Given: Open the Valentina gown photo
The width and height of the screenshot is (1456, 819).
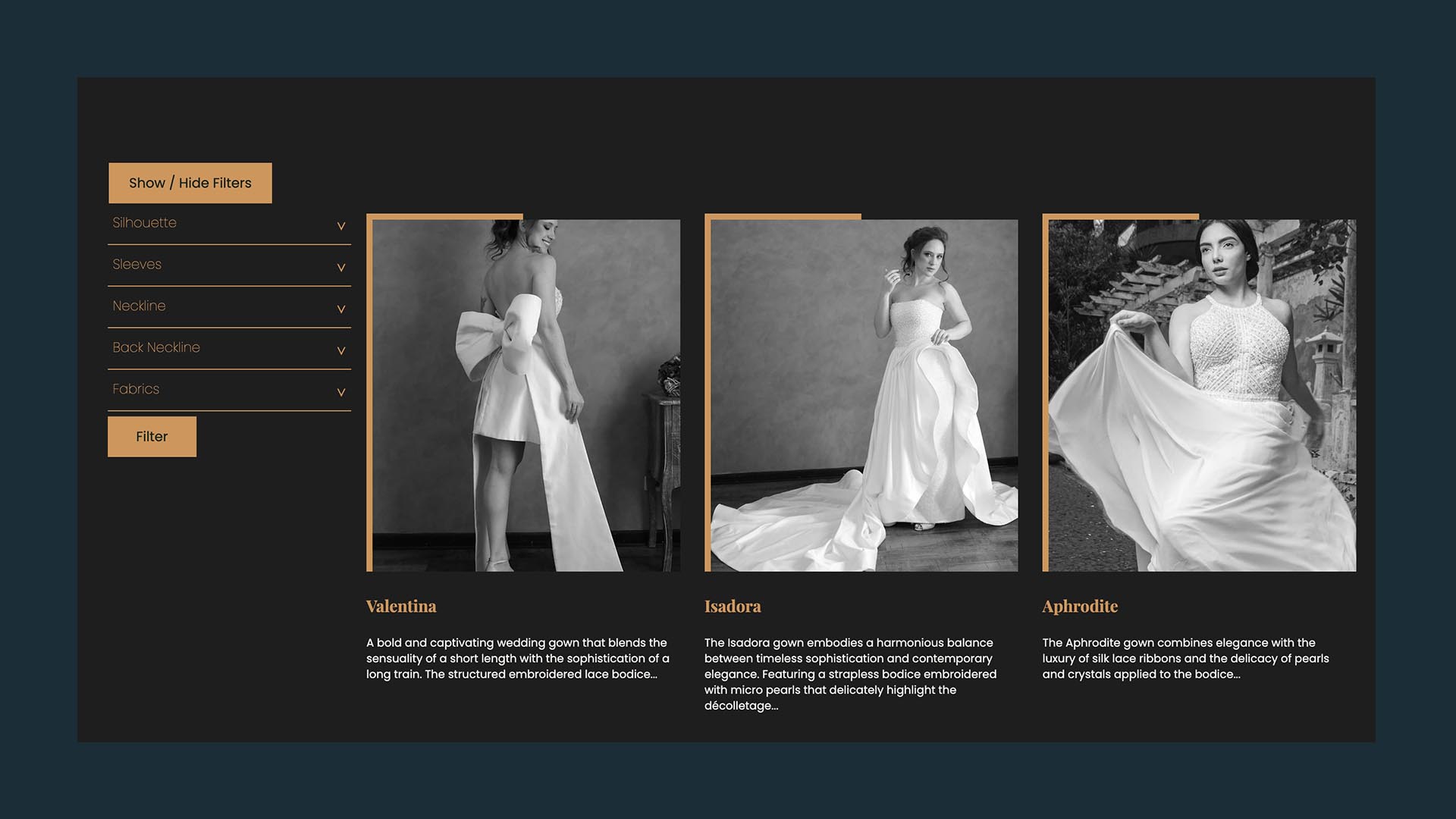Looking at the screenshot, I should coord(526,395).
